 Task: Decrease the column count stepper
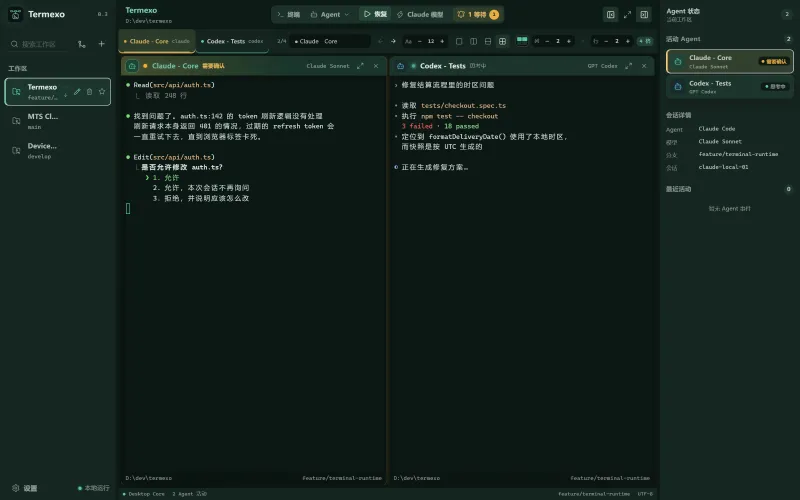coord(547,41)
